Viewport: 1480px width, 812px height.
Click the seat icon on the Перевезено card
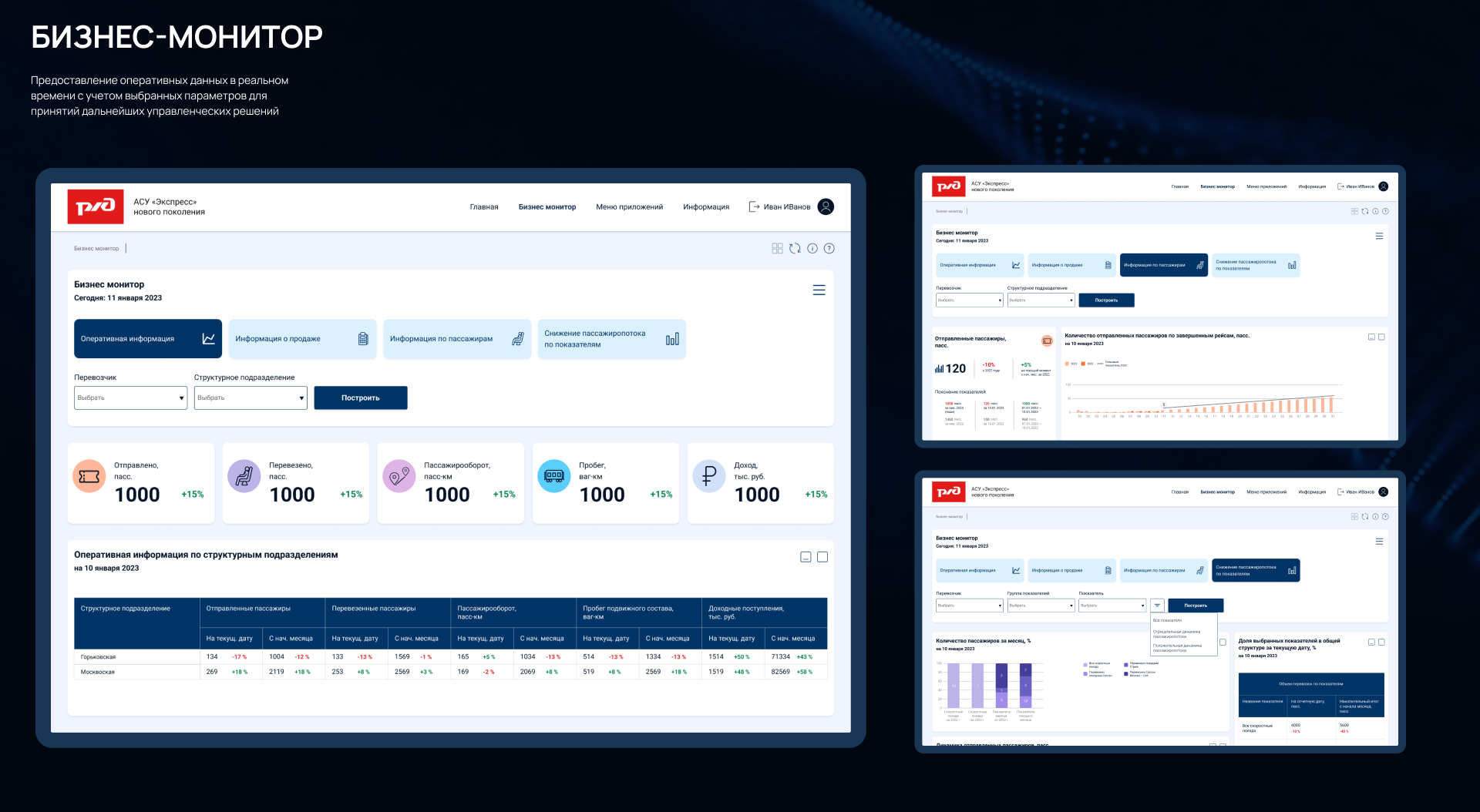[244, 476]
